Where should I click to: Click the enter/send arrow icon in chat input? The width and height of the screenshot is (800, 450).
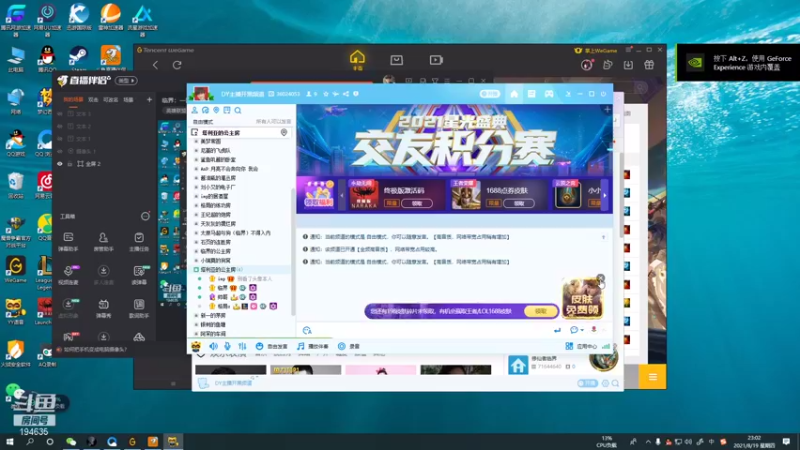coord(557,330)
